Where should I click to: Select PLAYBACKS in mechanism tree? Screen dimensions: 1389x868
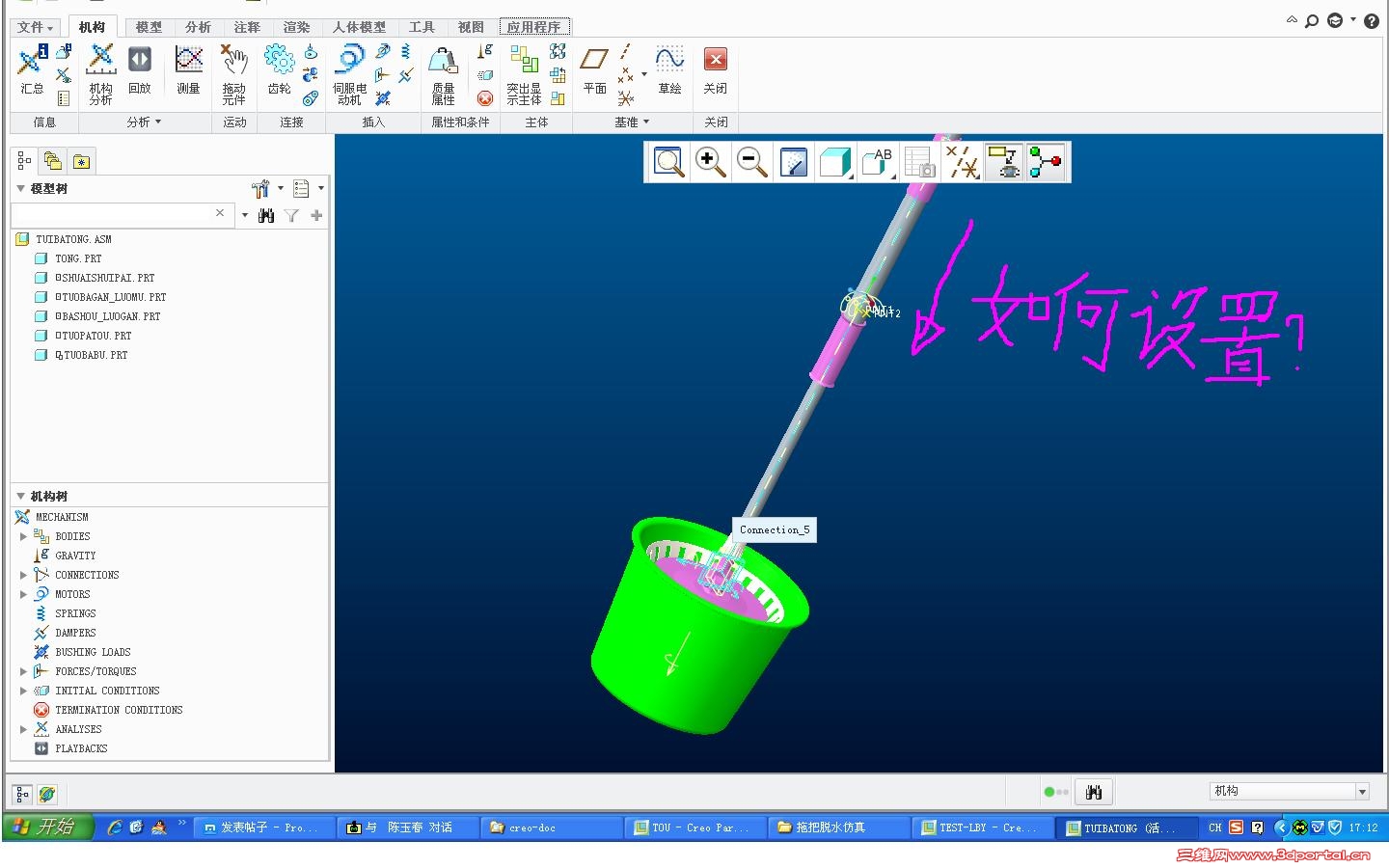(x=81, y=748)
